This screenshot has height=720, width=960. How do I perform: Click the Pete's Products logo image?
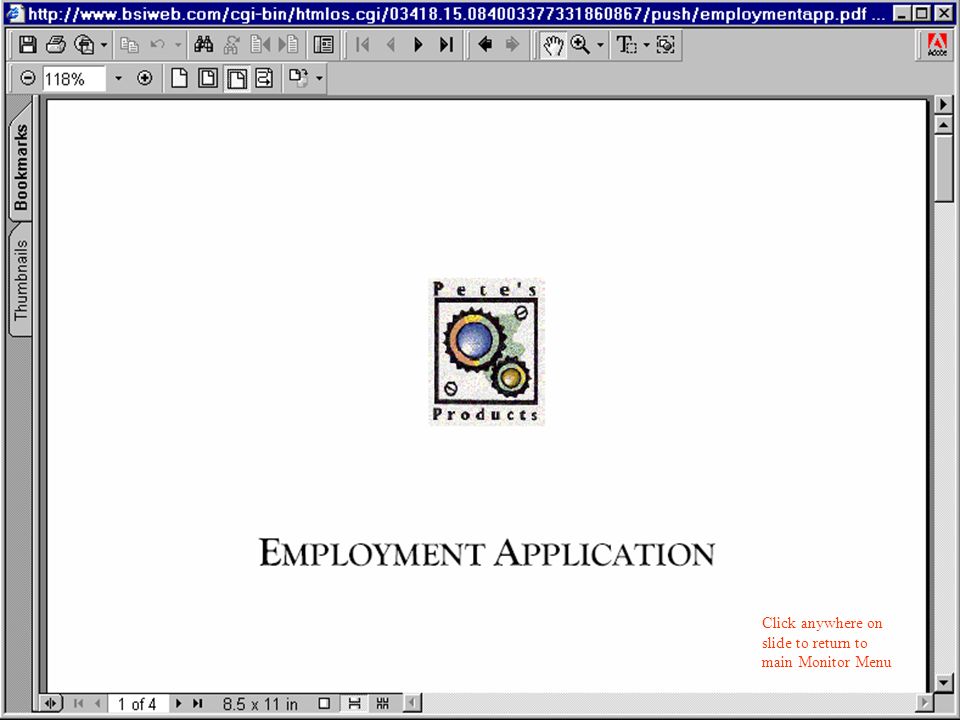pos(486,351)
